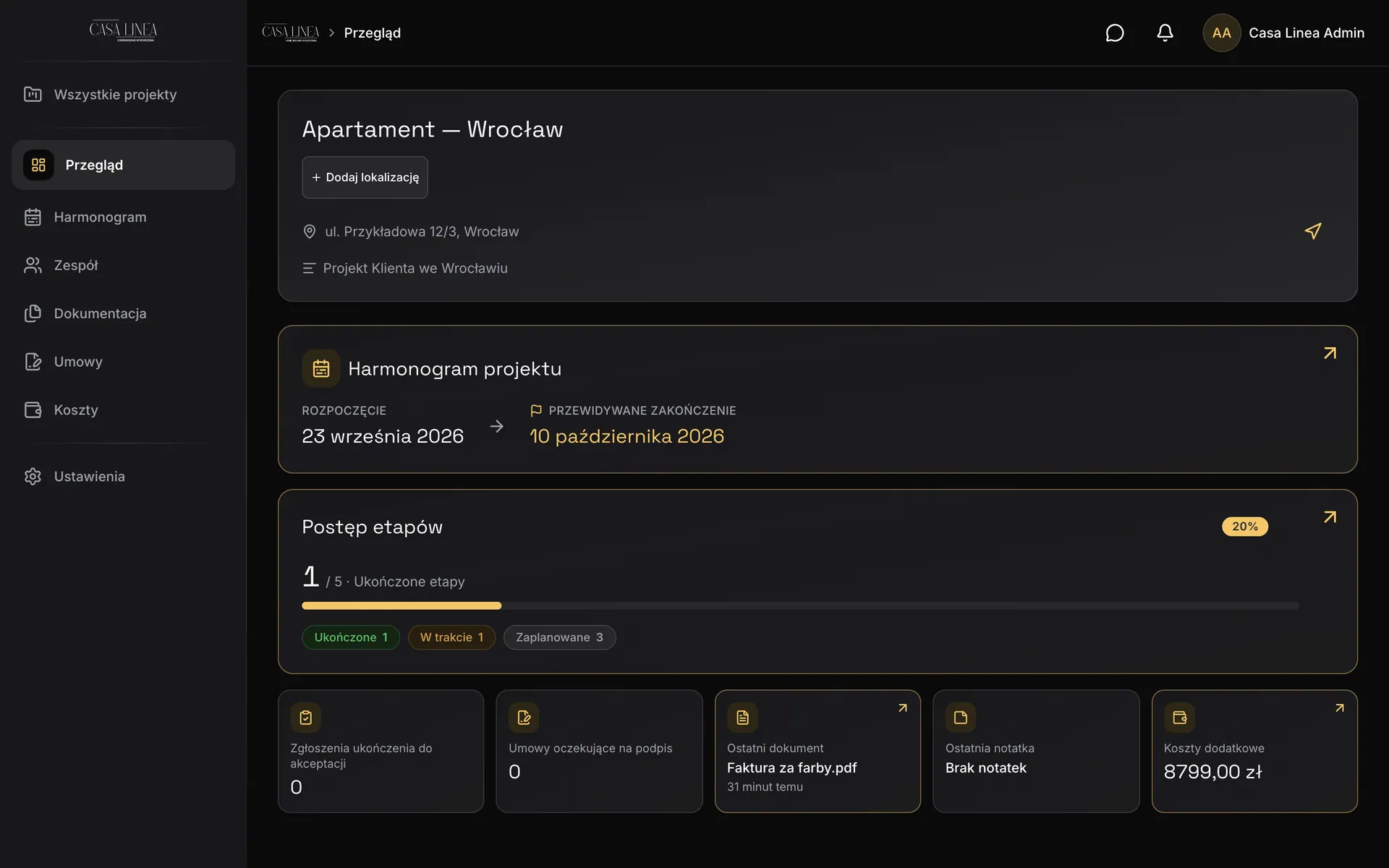The image size is (1389, 868).
Task: Click the description Projekt Klienta we Wrocławiu
Action: pyautogui.click(x=415, y=268)
